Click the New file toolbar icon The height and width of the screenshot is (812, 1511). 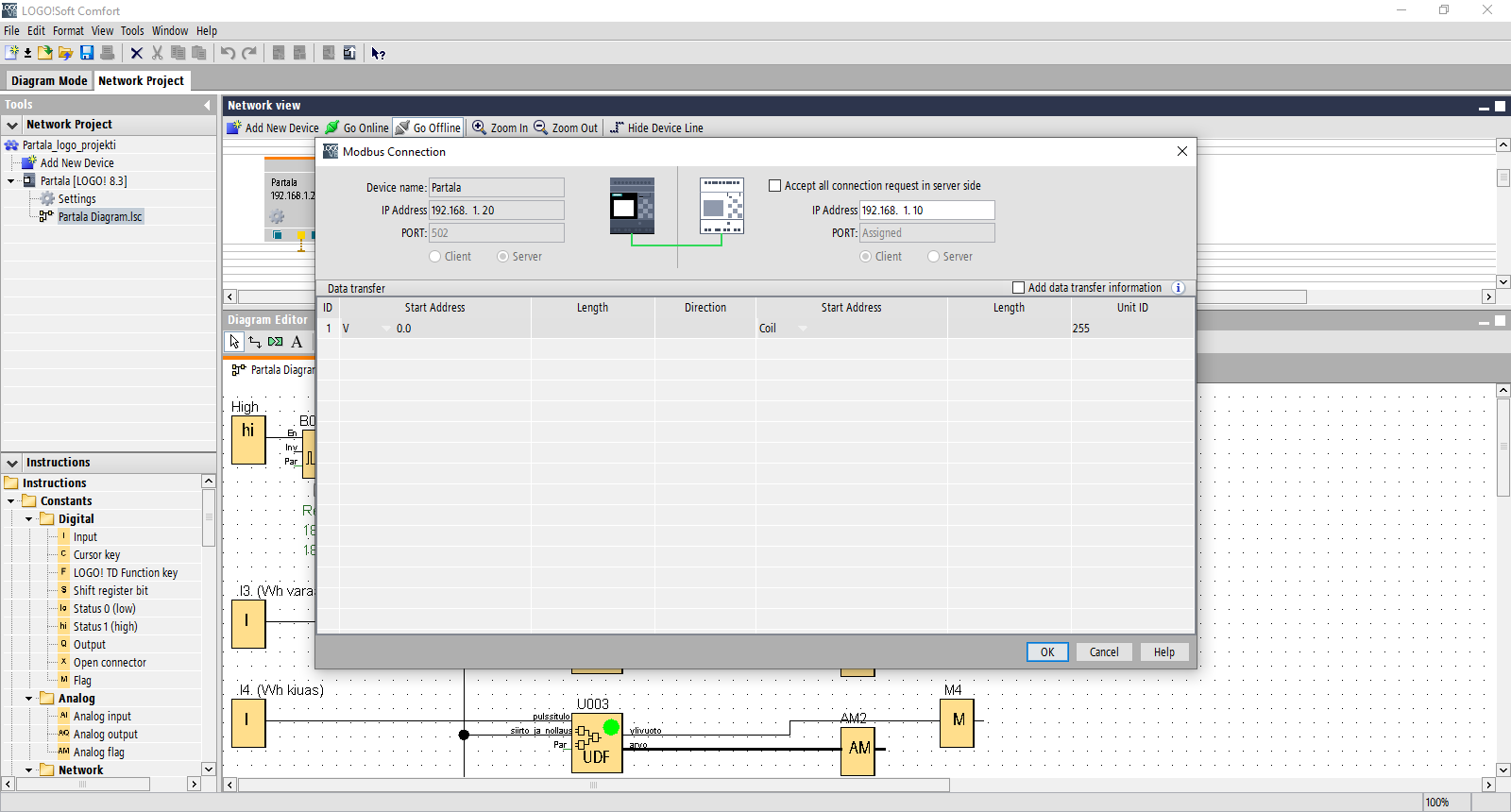[12, 53]
